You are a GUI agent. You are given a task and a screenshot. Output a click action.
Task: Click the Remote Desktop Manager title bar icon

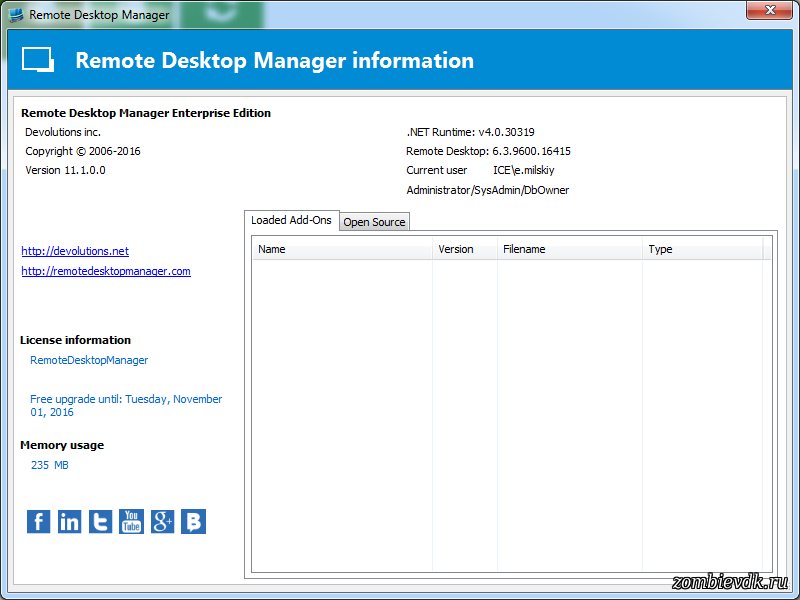pos(16,15)
